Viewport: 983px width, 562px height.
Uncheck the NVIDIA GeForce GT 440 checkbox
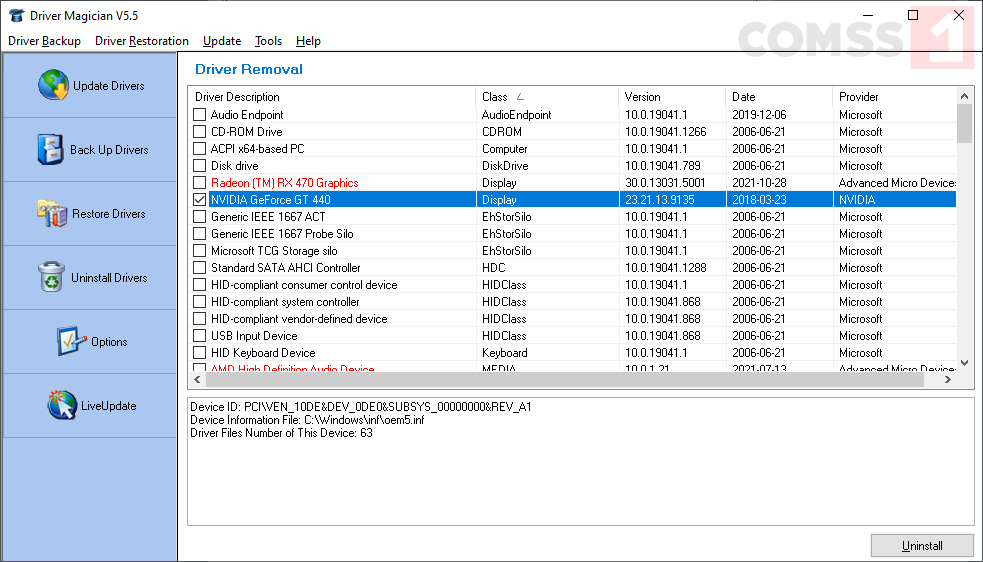click(x=199, y=199)
